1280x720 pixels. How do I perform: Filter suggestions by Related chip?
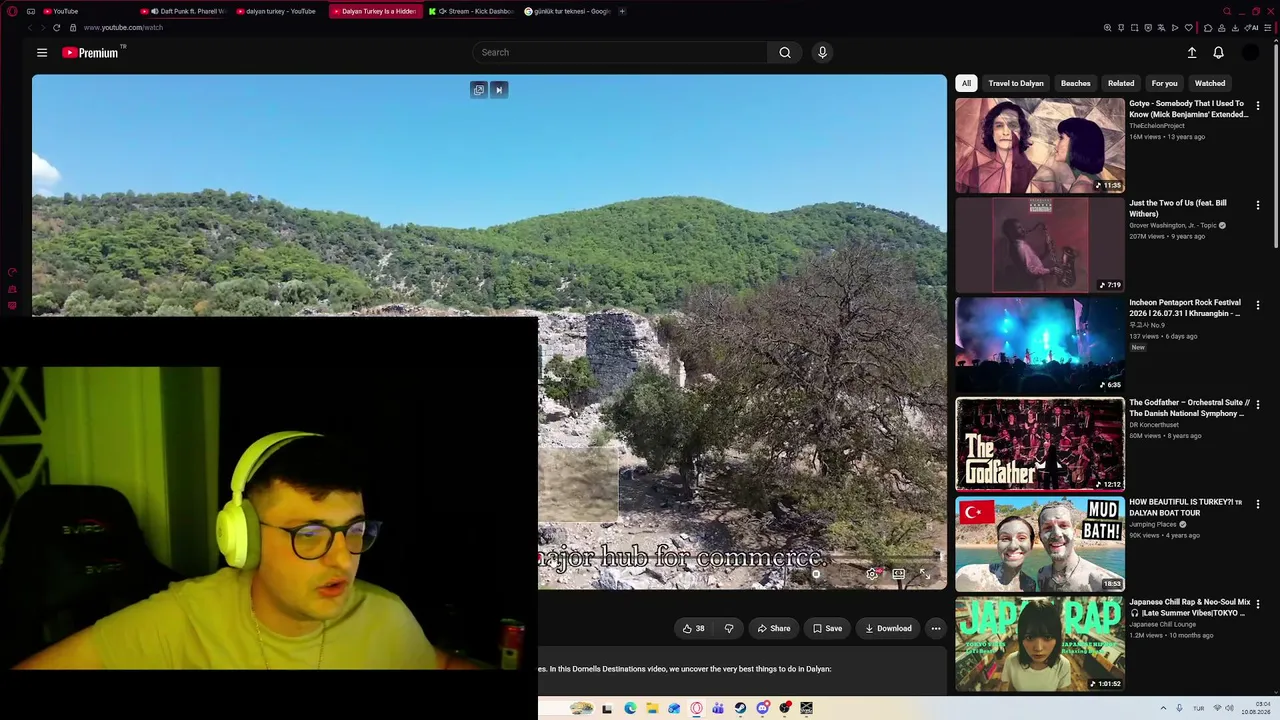[1121, 83]
